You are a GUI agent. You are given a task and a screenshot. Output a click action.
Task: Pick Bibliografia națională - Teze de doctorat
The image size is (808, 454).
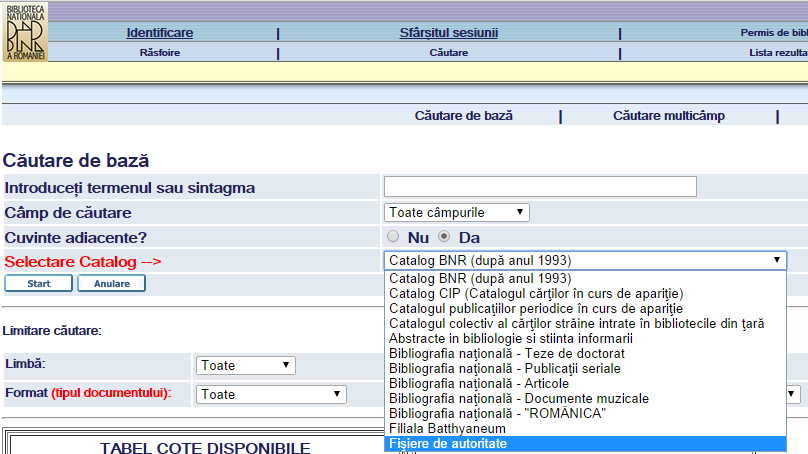507,354
